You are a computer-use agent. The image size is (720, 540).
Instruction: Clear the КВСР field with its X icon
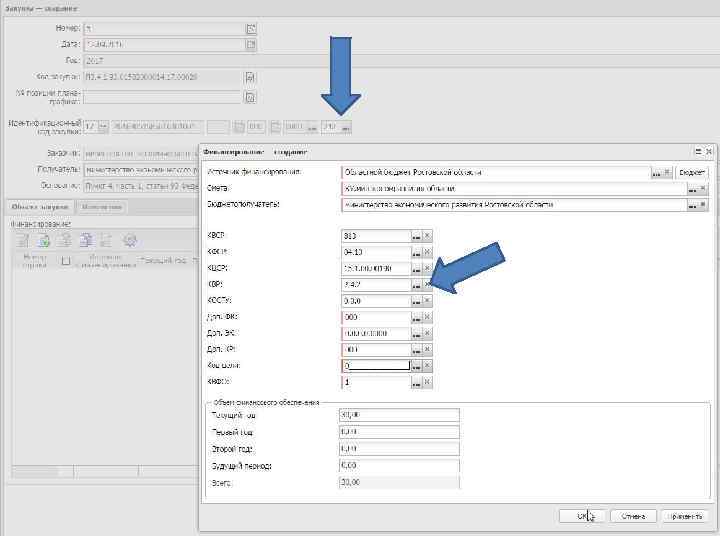(x=427, y=236)
